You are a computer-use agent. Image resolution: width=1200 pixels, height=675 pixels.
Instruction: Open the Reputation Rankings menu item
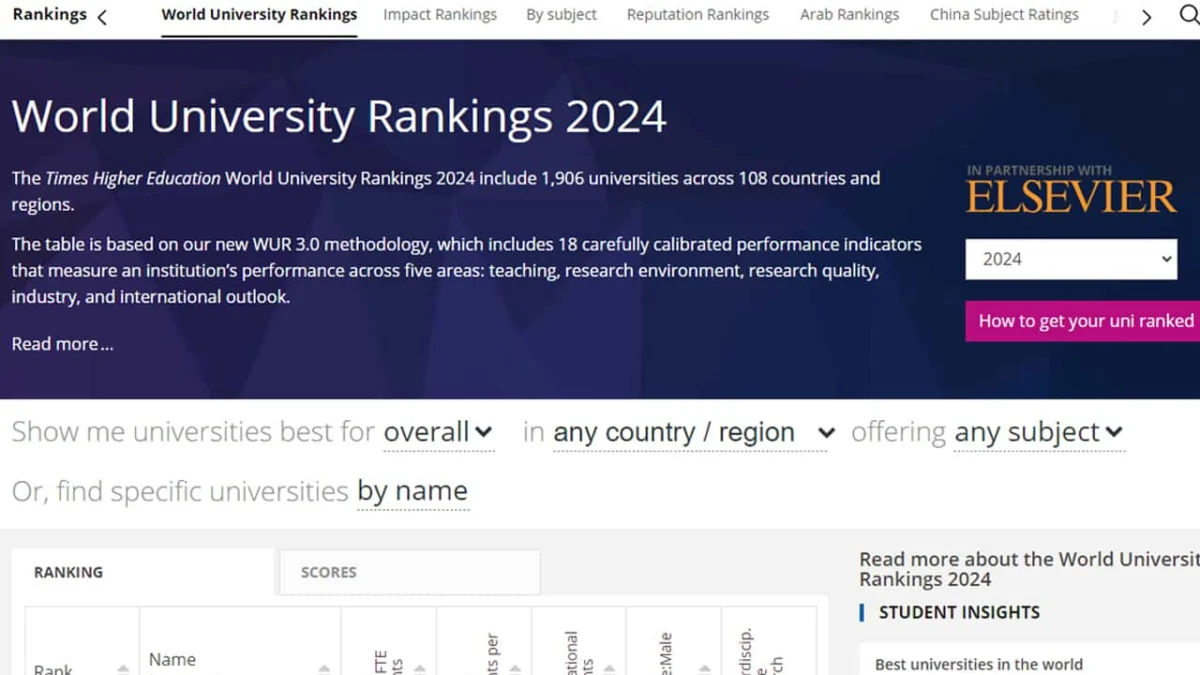[697, 15]
